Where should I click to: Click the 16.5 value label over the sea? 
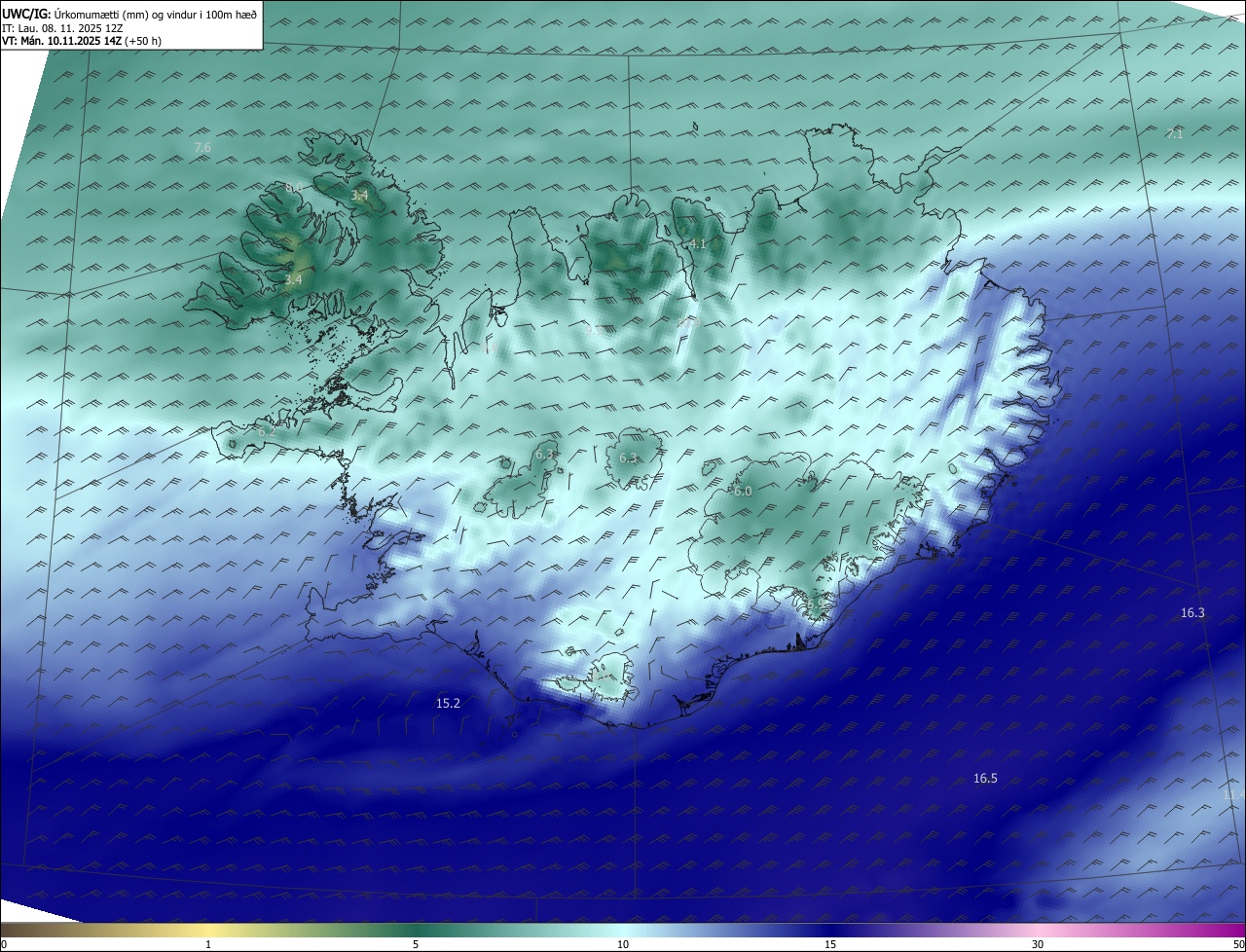click(x=985, y=778)
